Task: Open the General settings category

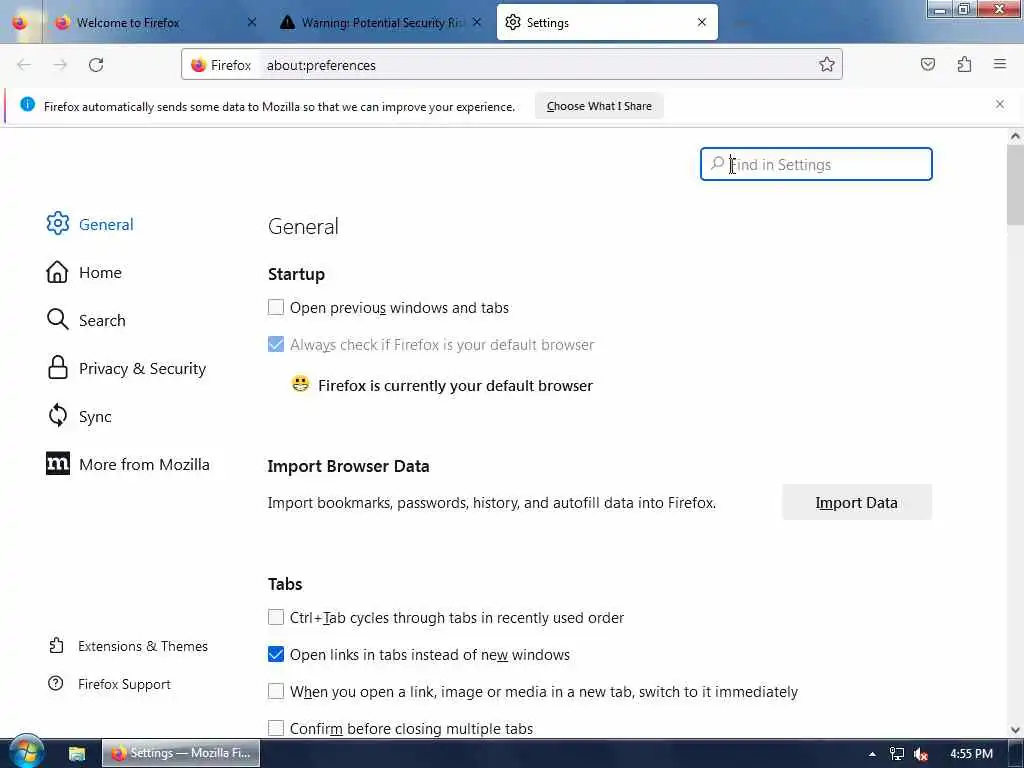Action: [90, 224]
